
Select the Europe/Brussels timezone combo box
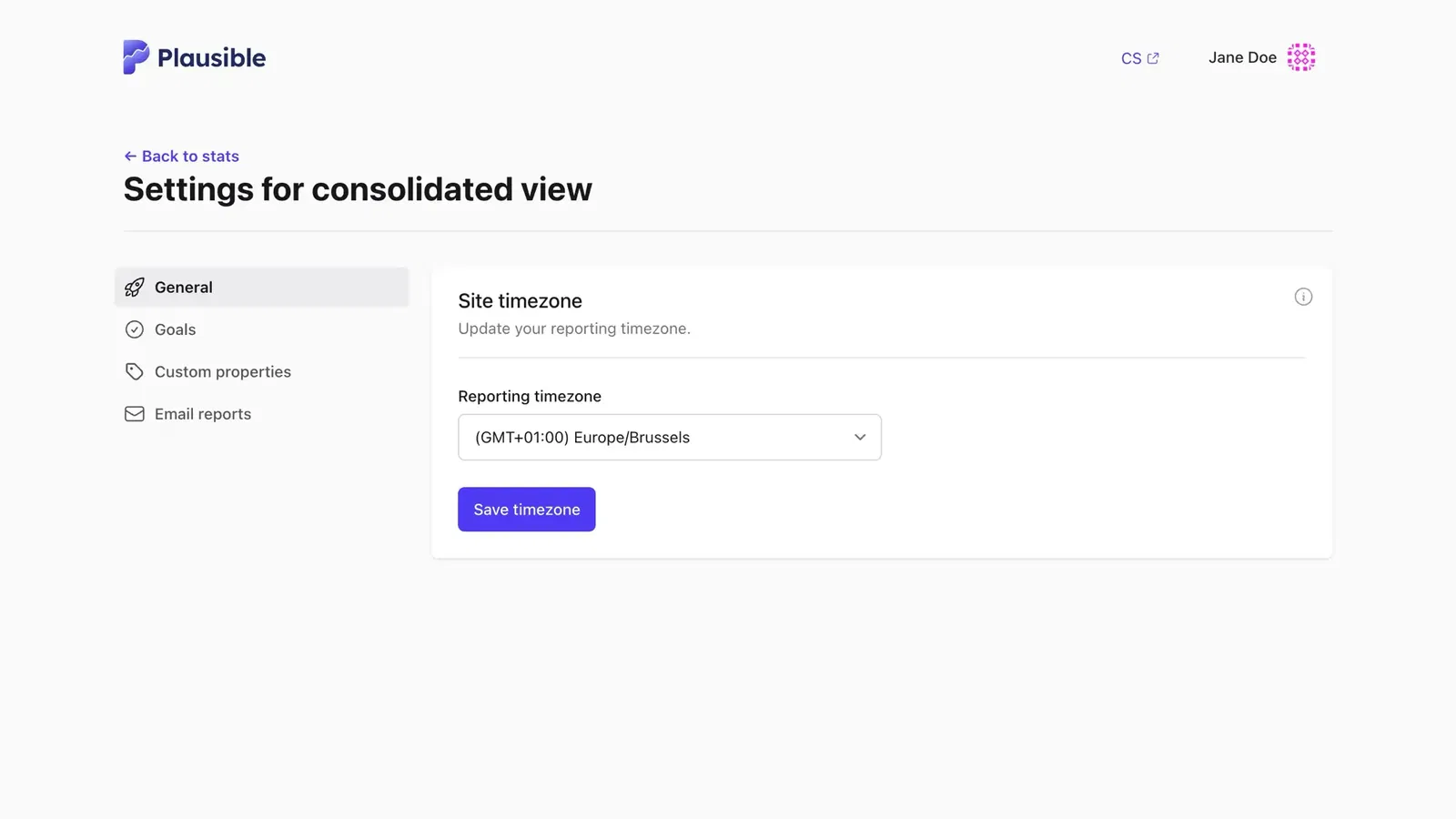point(669,437)
